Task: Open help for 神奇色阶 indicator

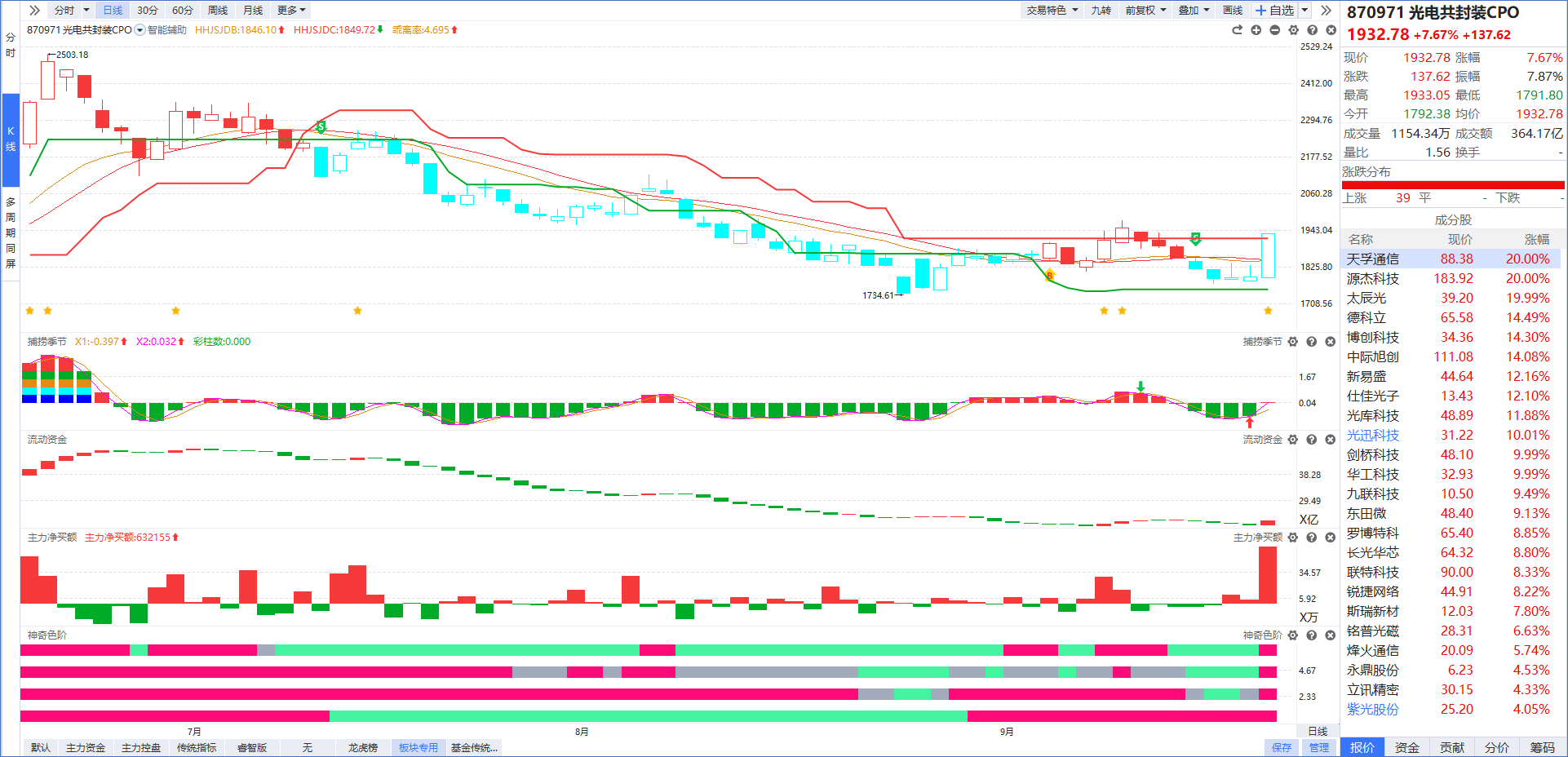Action: (x=1311, y=635)
